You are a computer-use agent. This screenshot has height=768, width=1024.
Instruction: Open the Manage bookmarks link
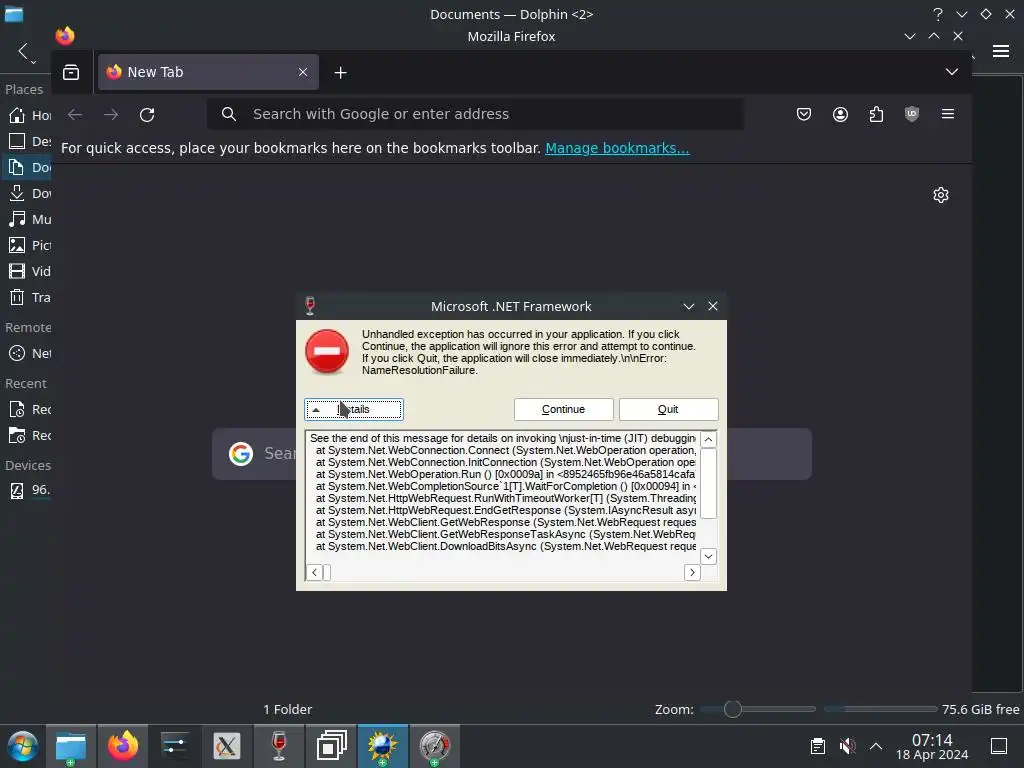617,148
